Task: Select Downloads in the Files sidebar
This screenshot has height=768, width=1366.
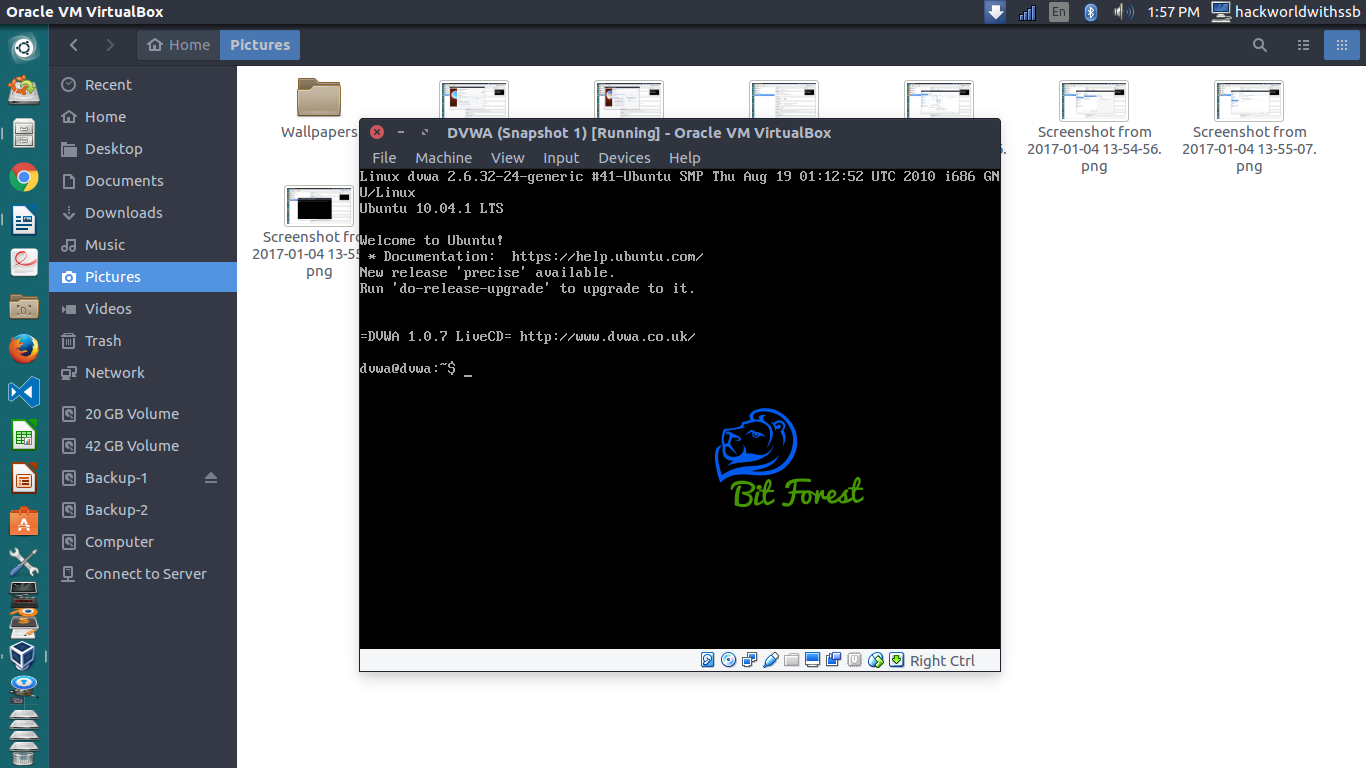Action: click(x=143, y=213)
